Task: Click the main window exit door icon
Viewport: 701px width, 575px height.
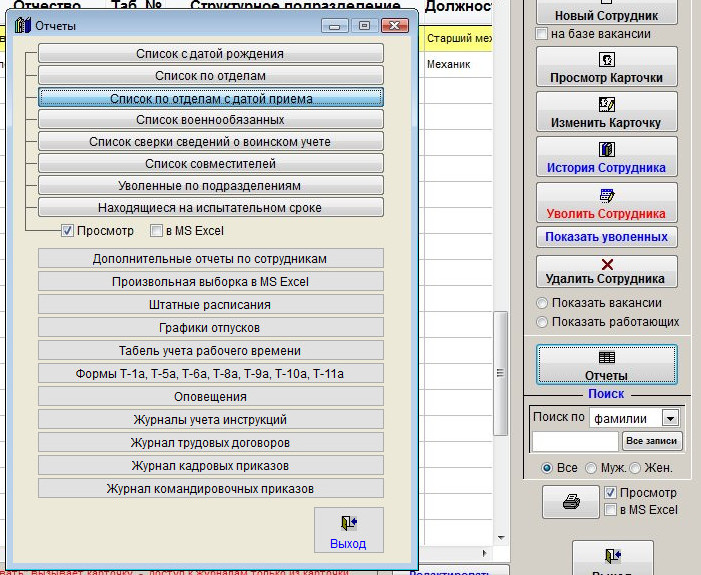Action: click(612, 555)
